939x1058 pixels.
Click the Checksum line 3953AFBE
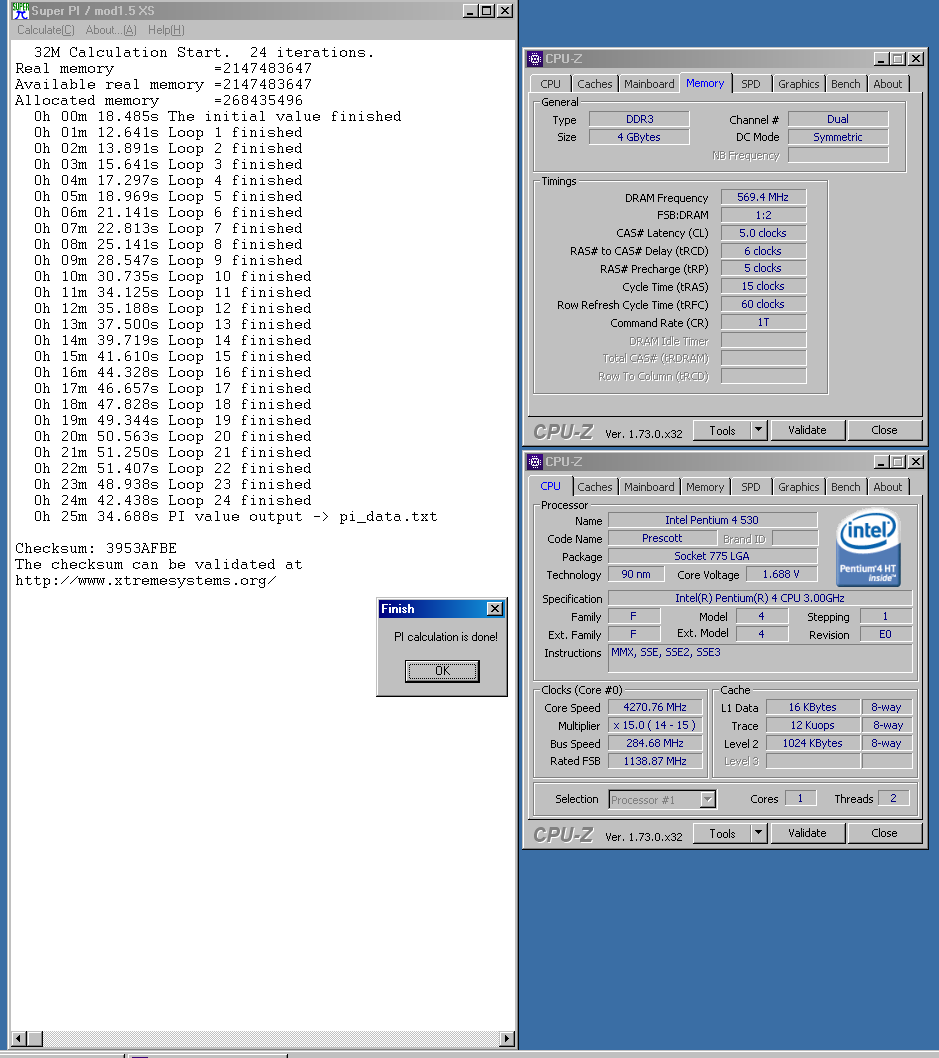[96, 548]
